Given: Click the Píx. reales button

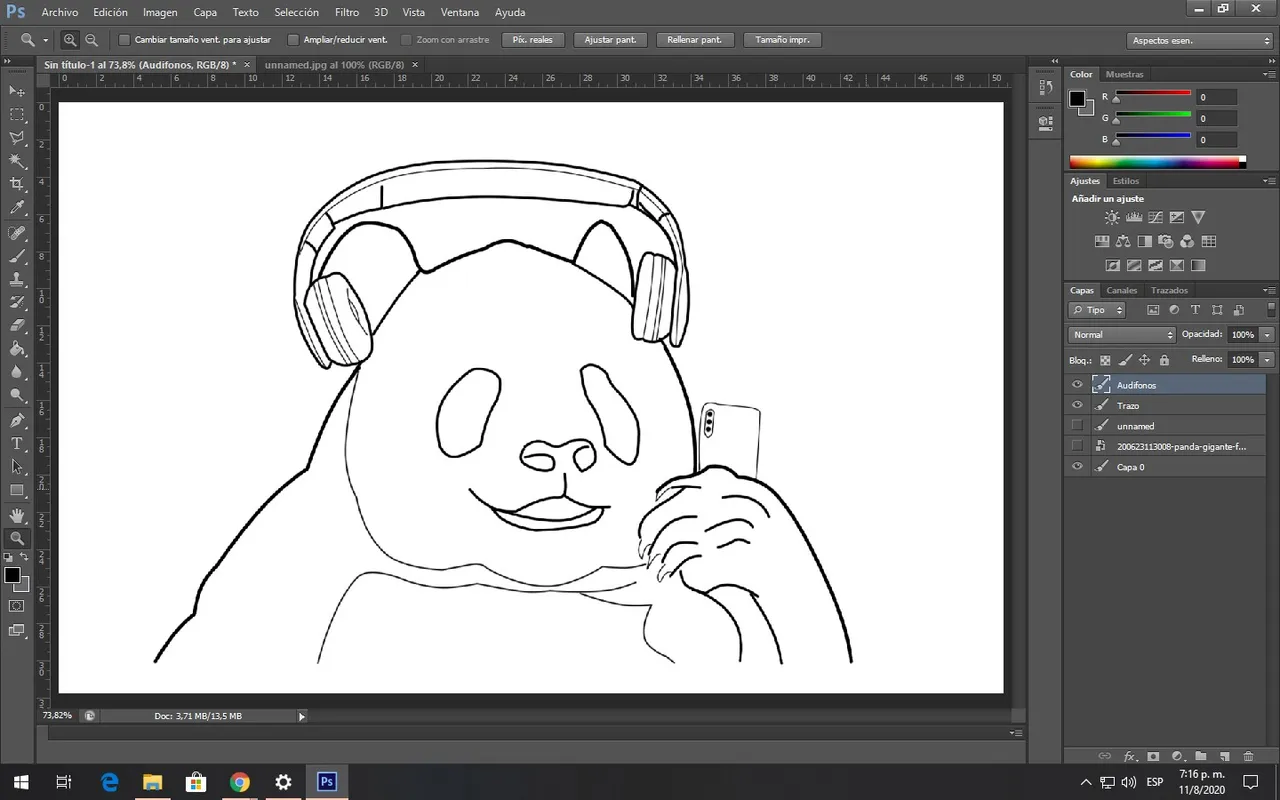Looking at the screenshot, I should click(533, 40).
